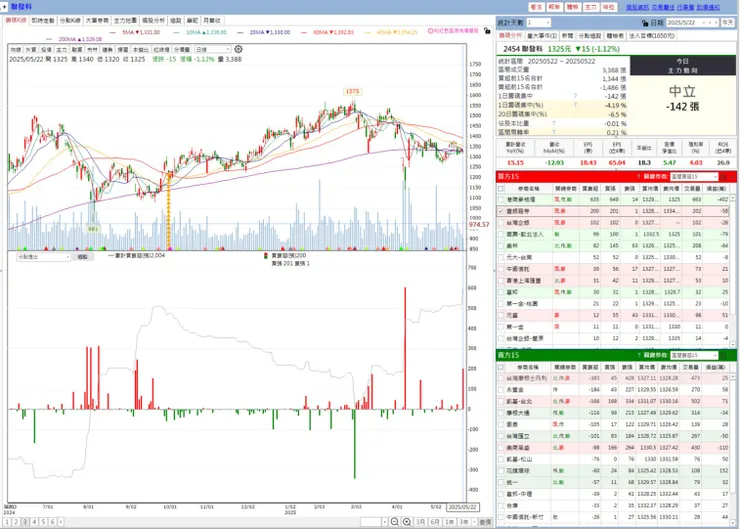The height and width of the screenshot is (529, 740).
Task: Tick the header checkbox in 賣方15 table
Action: point(501,367)
